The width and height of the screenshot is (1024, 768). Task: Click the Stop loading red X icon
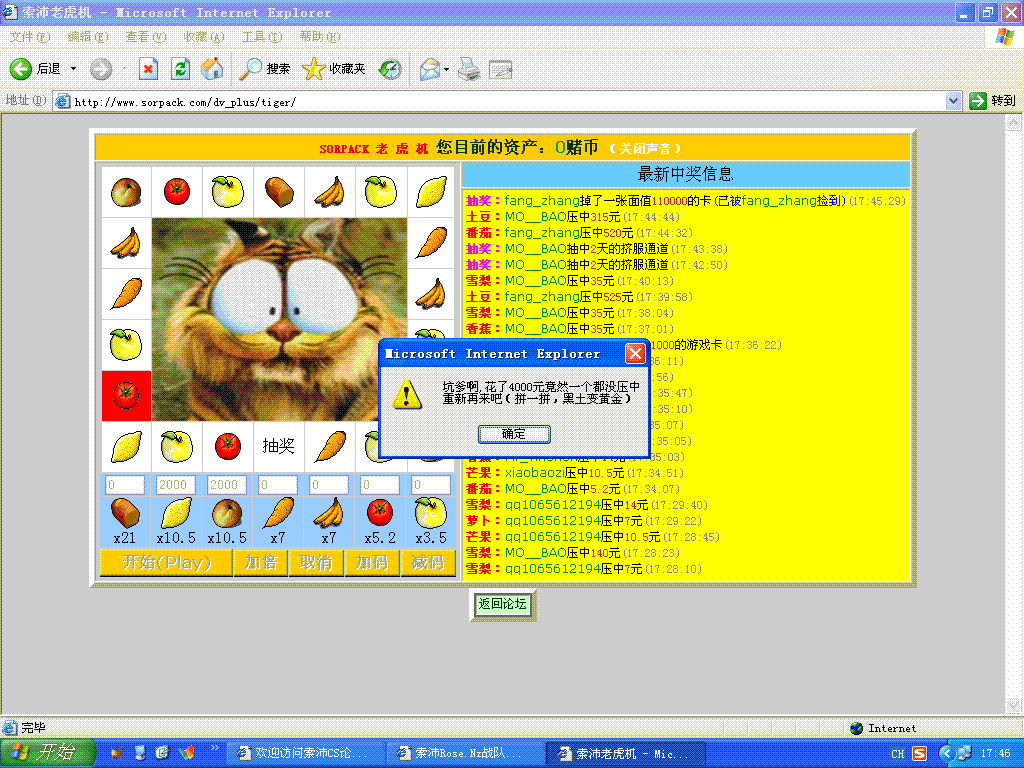click(148, 69)
